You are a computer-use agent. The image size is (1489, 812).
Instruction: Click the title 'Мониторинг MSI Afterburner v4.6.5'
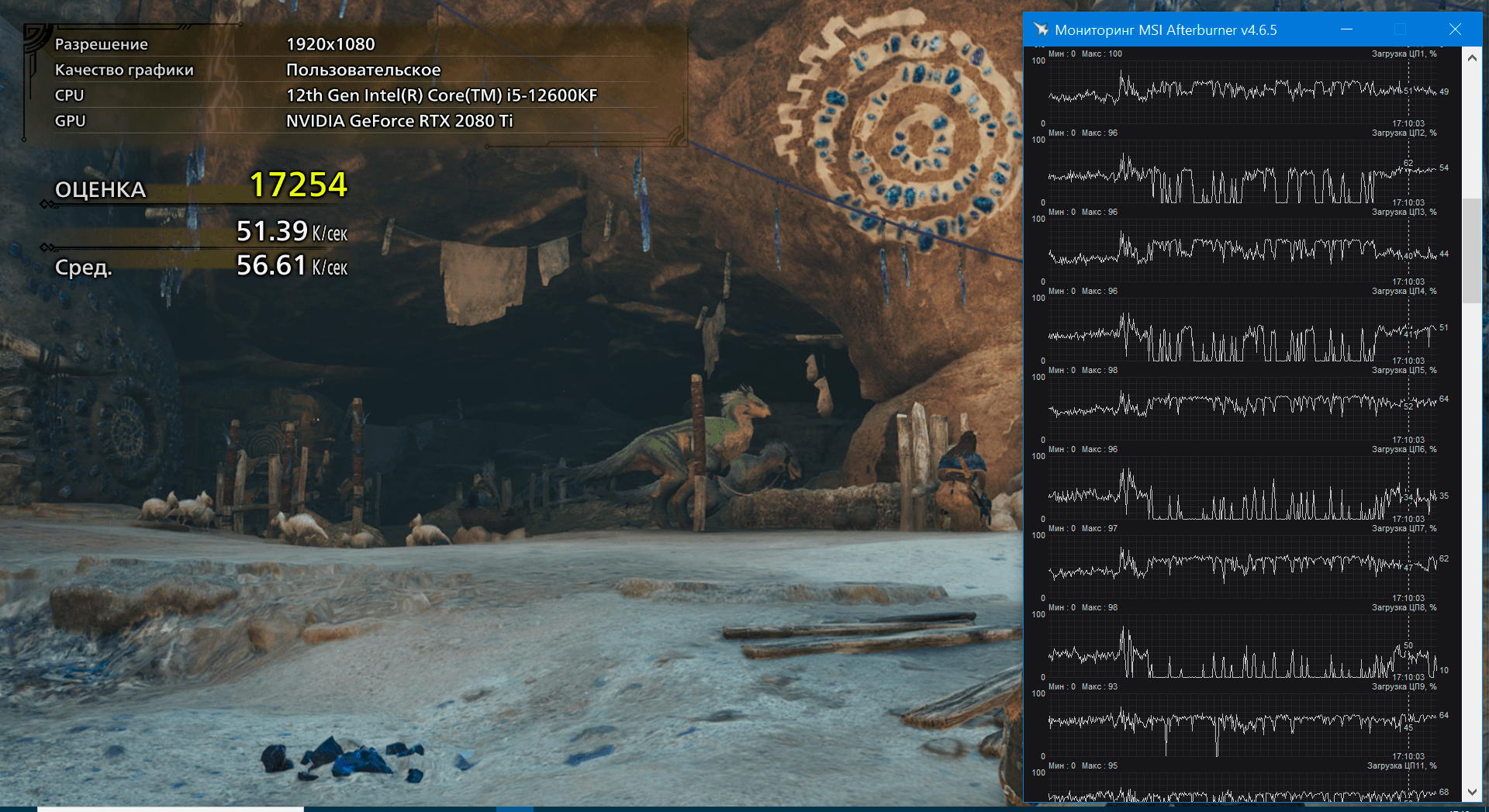pos(1166,29)
